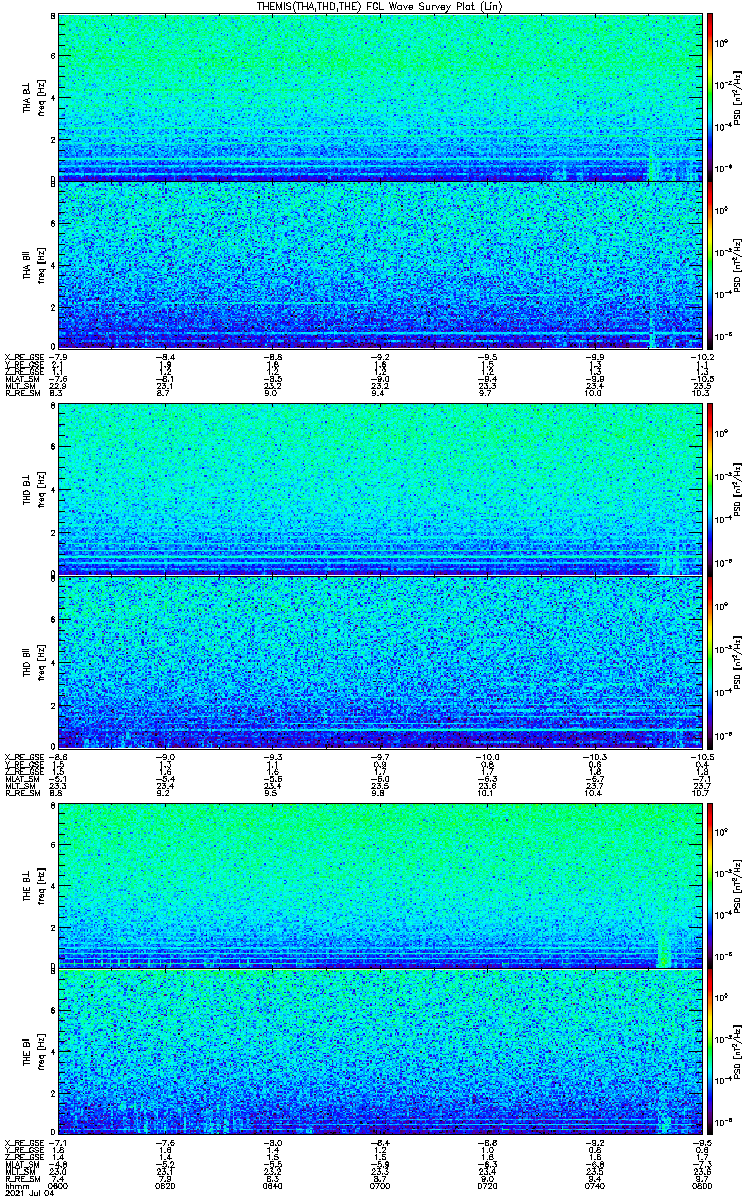Click the PSD color bar beside THA B-perpendicular
This screenshot has height=1200, width=750.
[710, 97]
